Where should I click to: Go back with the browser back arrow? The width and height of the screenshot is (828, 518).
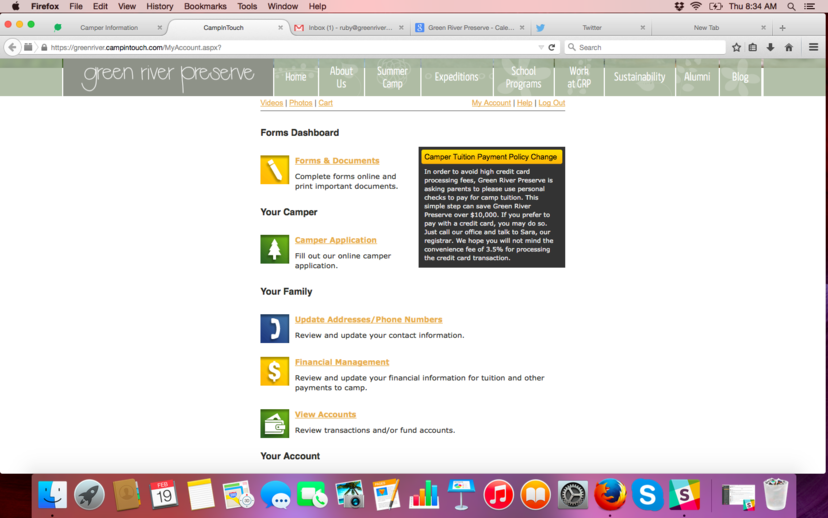click(12, 48)
